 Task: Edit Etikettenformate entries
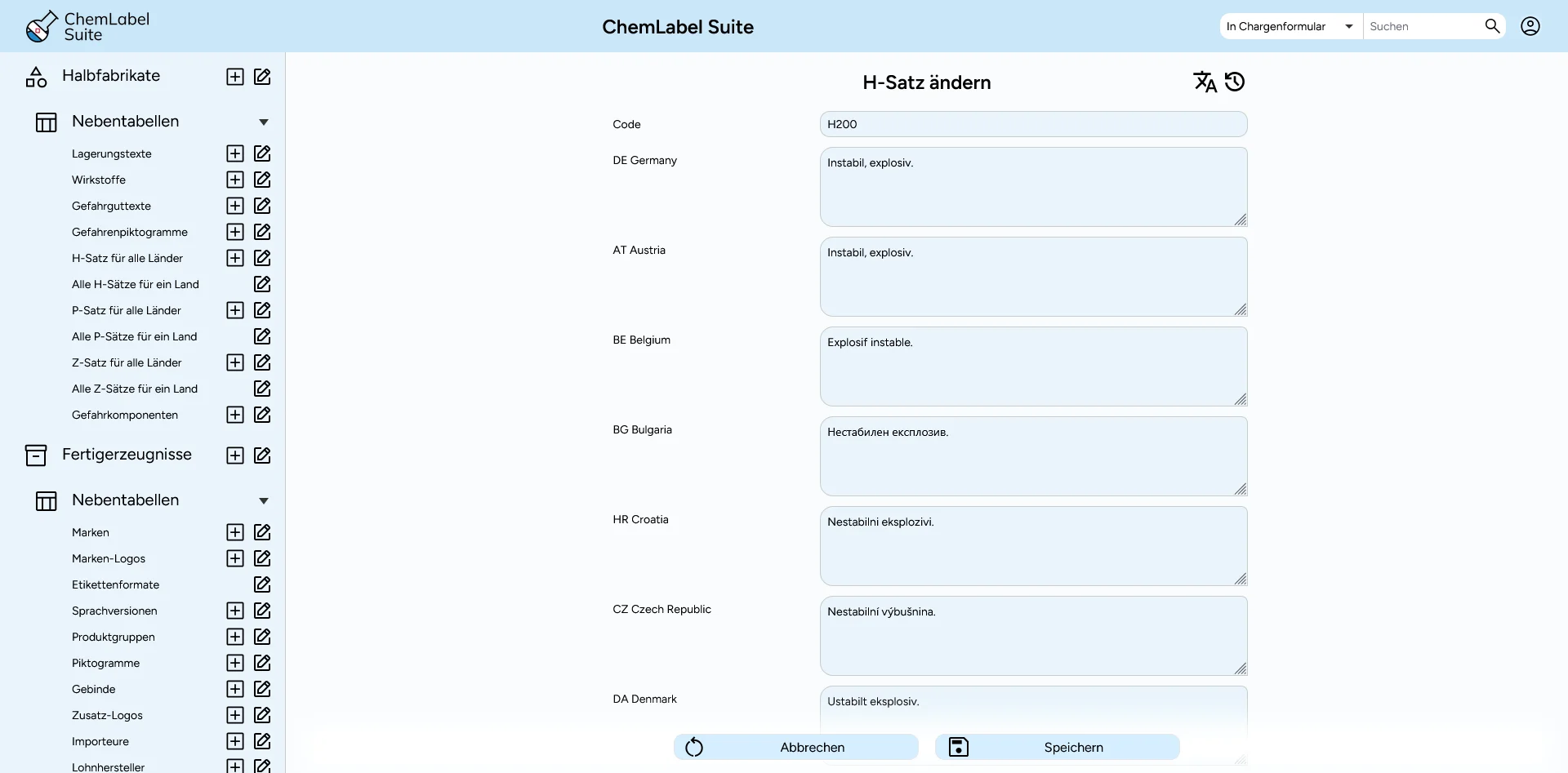tap(262, 584)
